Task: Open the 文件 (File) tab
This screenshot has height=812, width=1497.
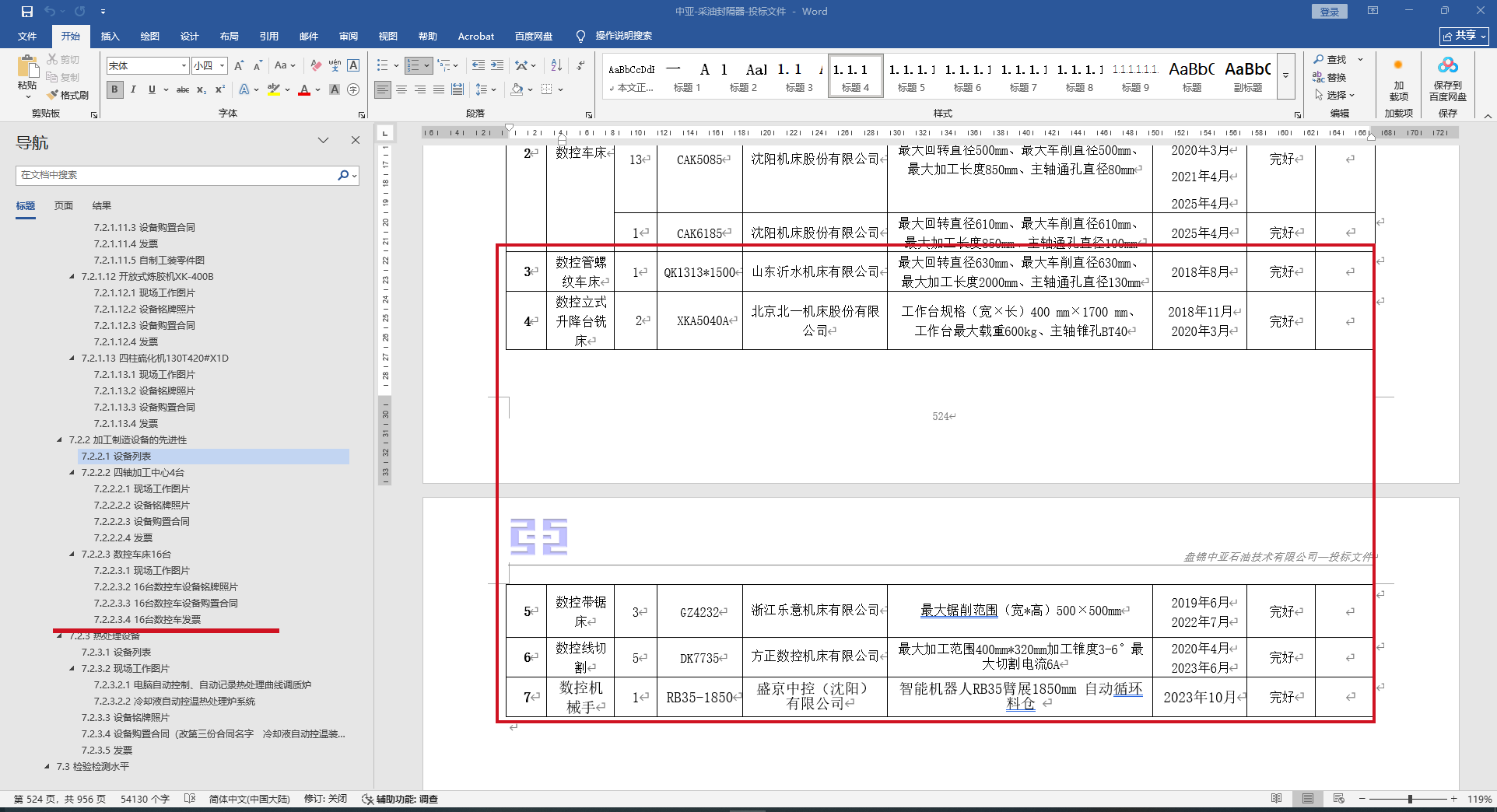Action: tap(27, 36)
